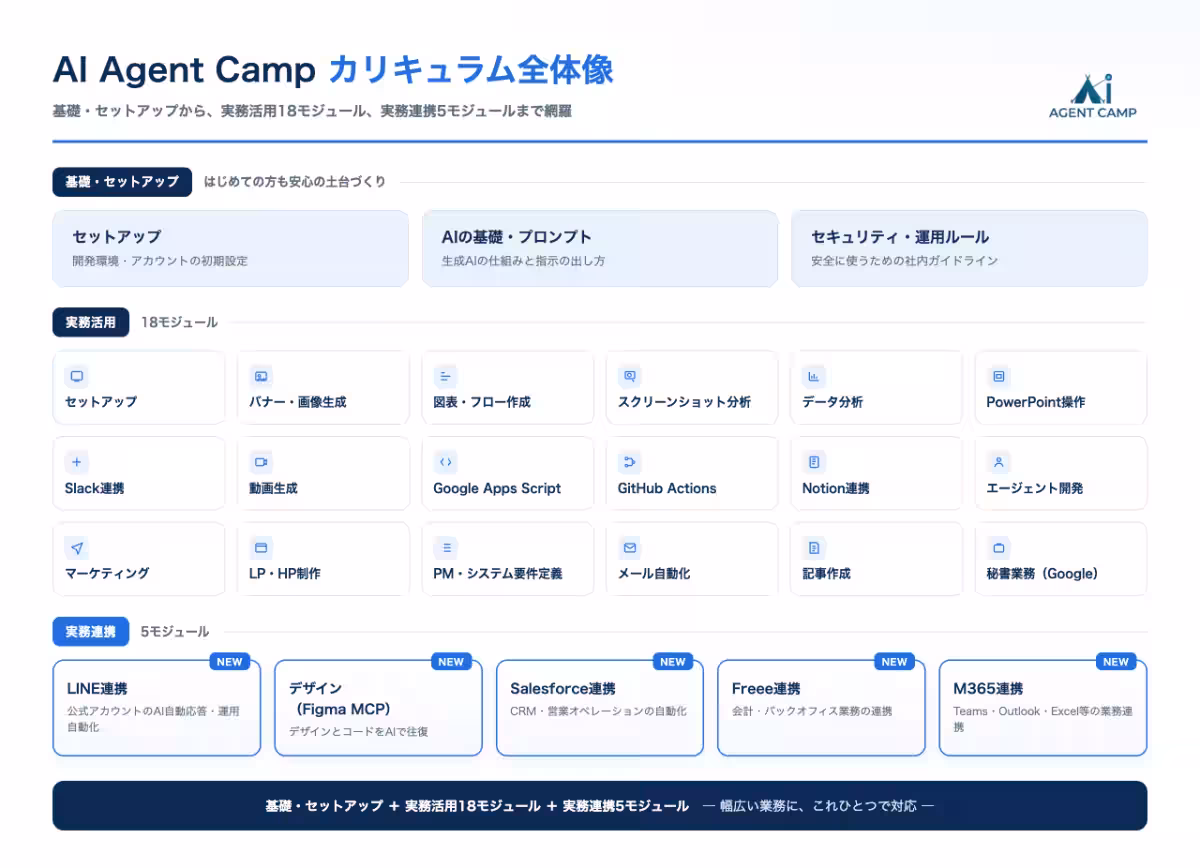Viewport: 1200px width, 868px height.
Task: Open the Salesforce連携 module card
Action: 600,707
